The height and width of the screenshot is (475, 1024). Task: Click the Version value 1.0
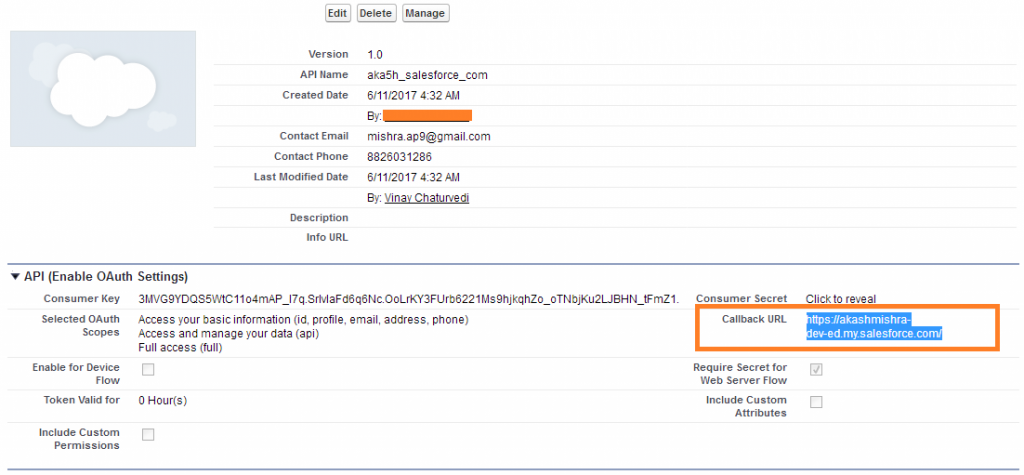tap(375, 54)
